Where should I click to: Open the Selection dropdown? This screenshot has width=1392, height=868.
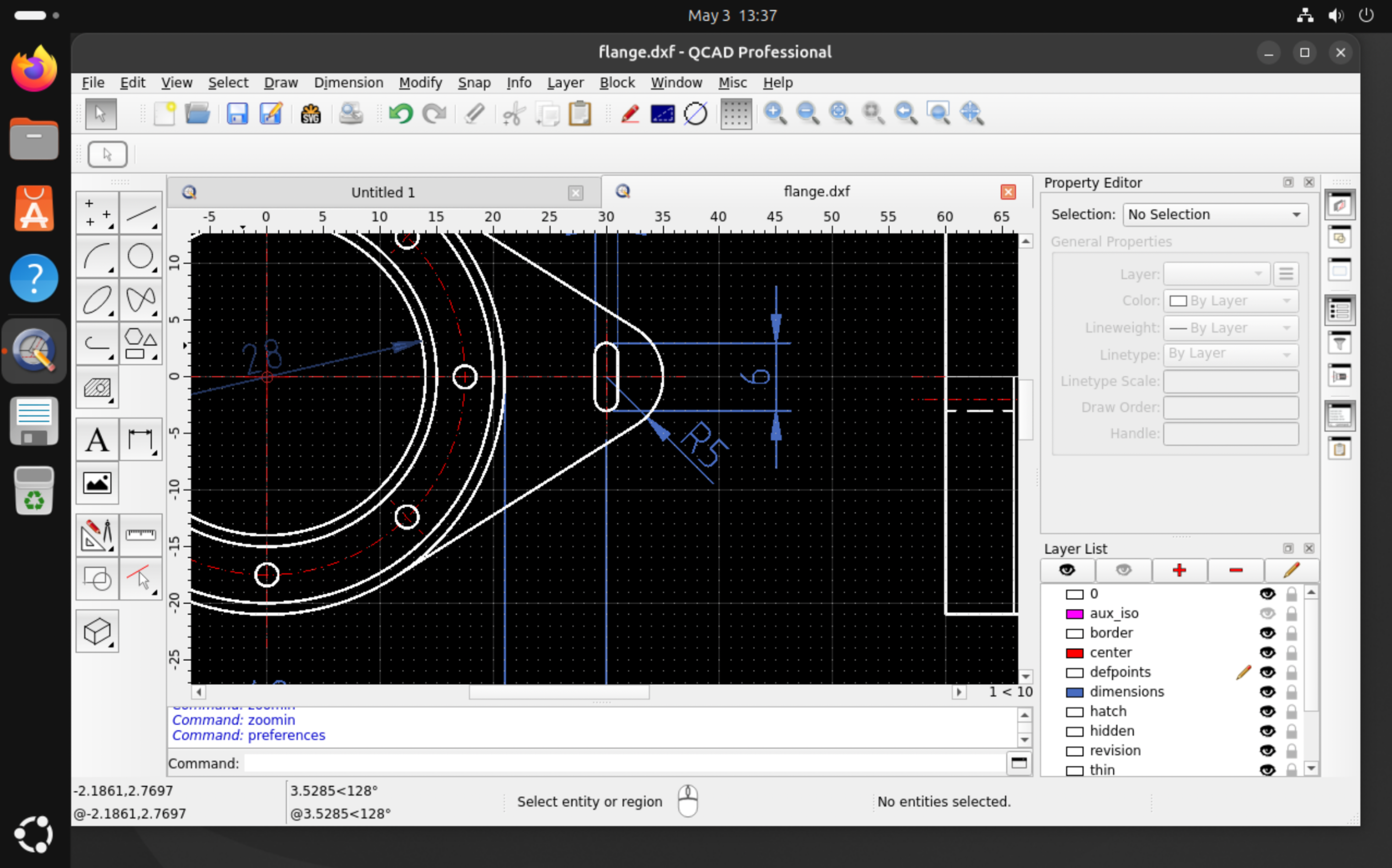coord(1215,215)
